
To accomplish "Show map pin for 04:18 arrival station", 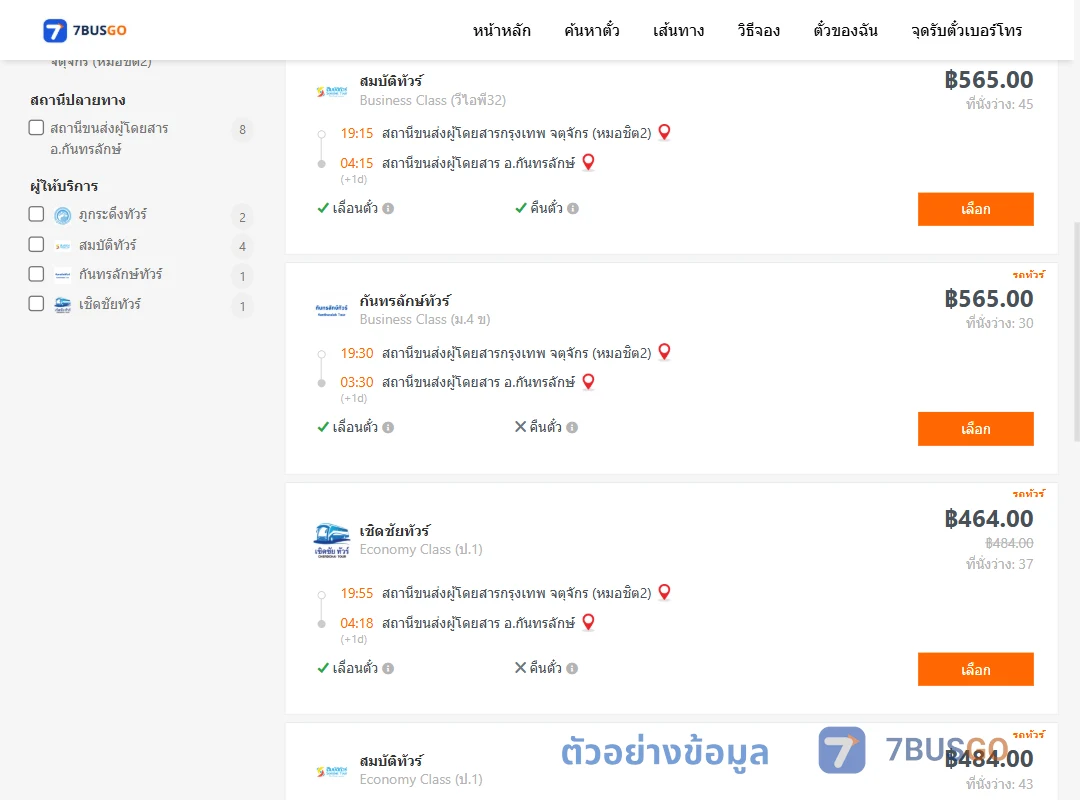I will pos(588,622).
